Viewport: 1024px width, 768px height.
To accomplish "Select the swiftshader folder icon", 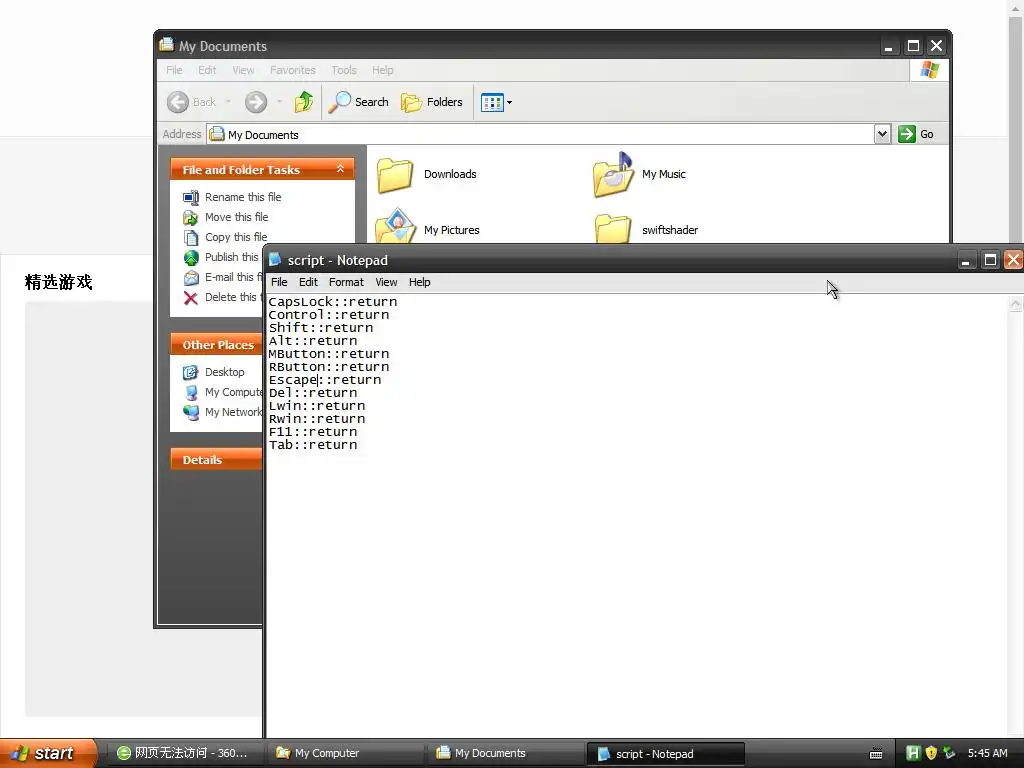I will [x=613, y=229].
